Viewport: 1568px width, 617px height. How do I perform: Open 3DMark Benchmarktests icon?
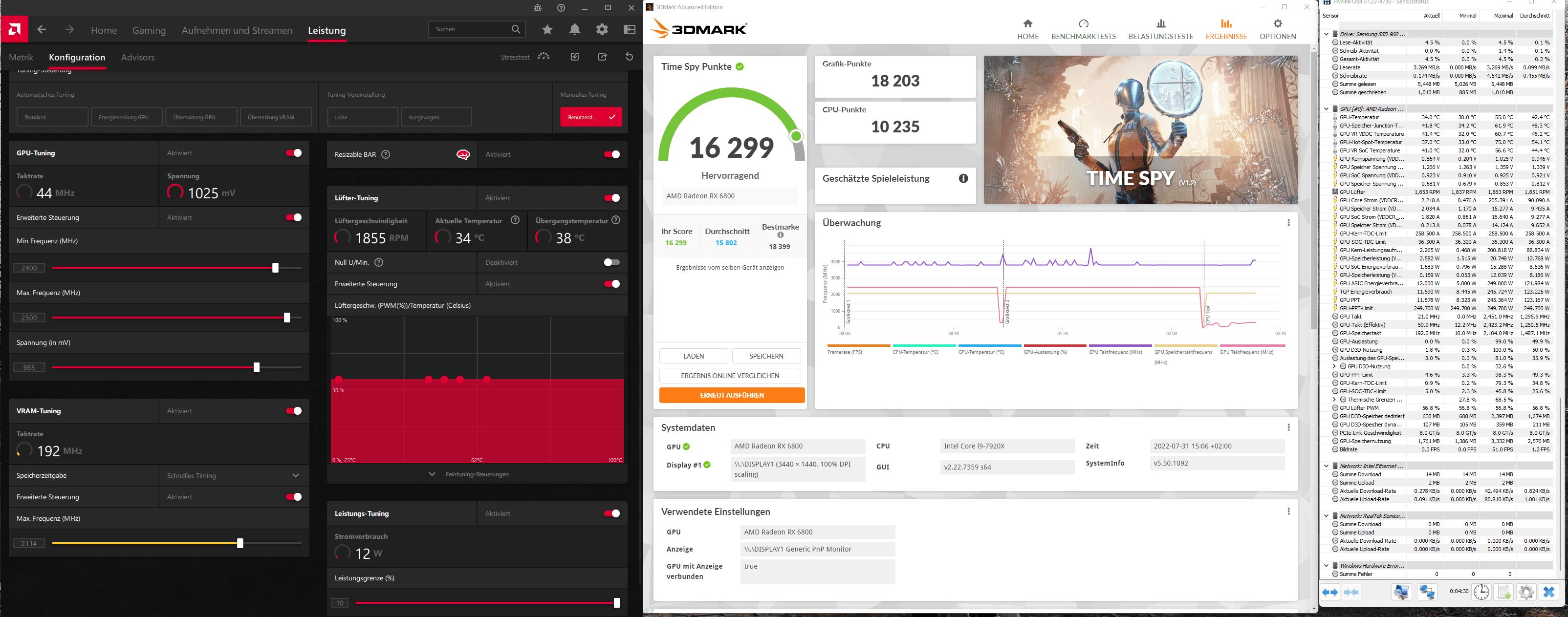click(x=1084, y=24)
